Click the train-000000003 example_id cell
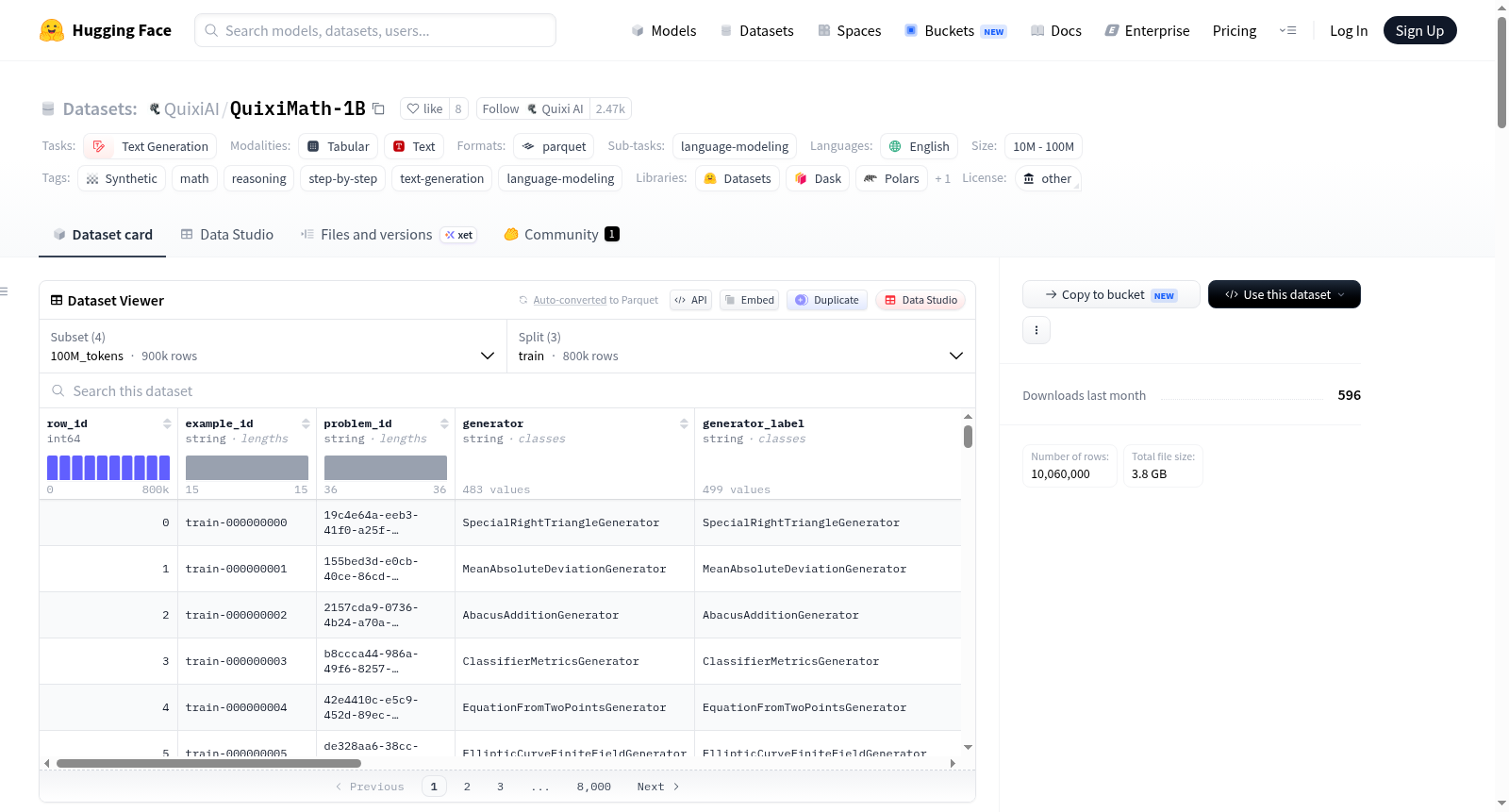 click(247, 661)
